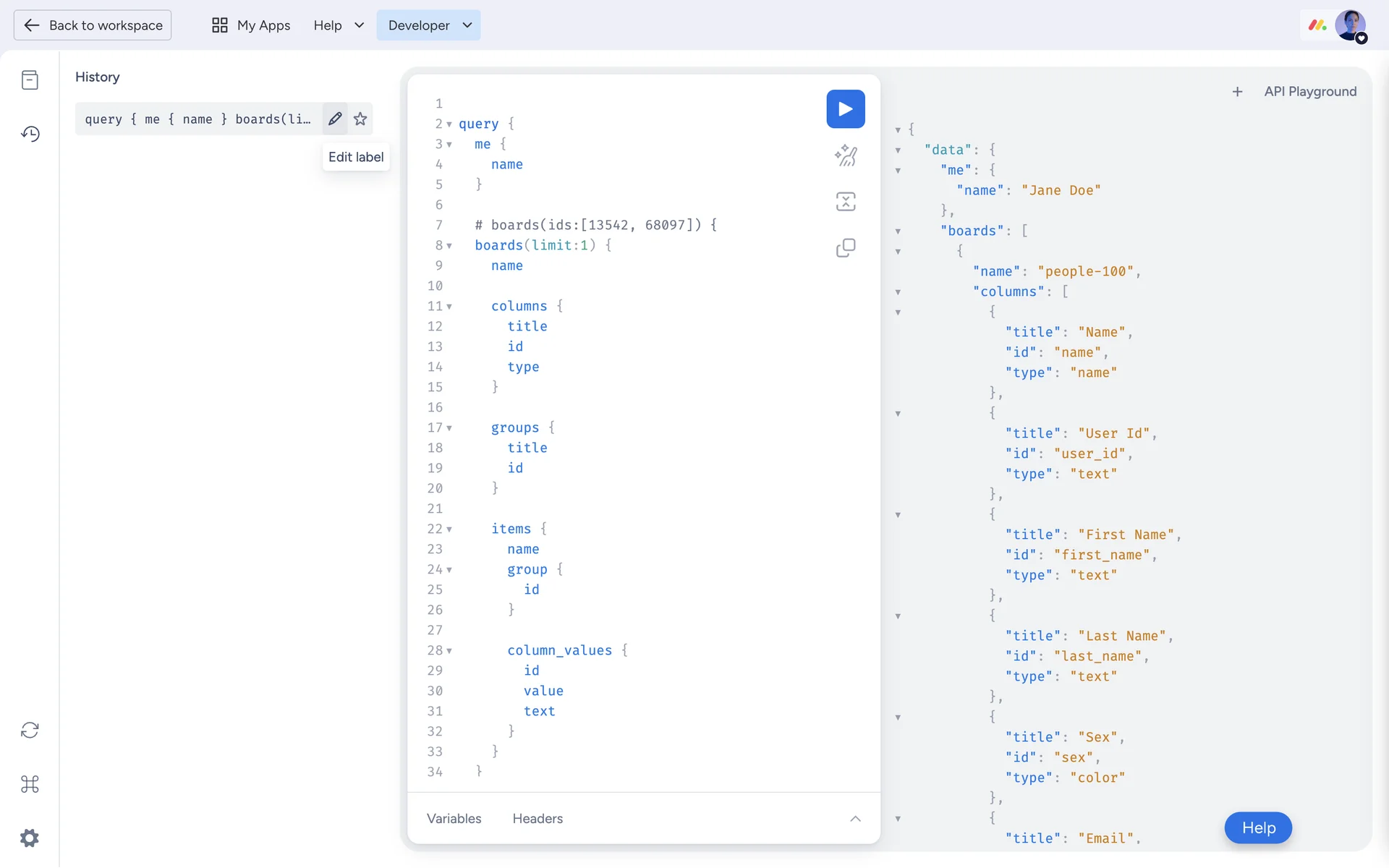Click the re-fetch schema refresh icon
1389x868 pixels.
click(x=30, y=730)
